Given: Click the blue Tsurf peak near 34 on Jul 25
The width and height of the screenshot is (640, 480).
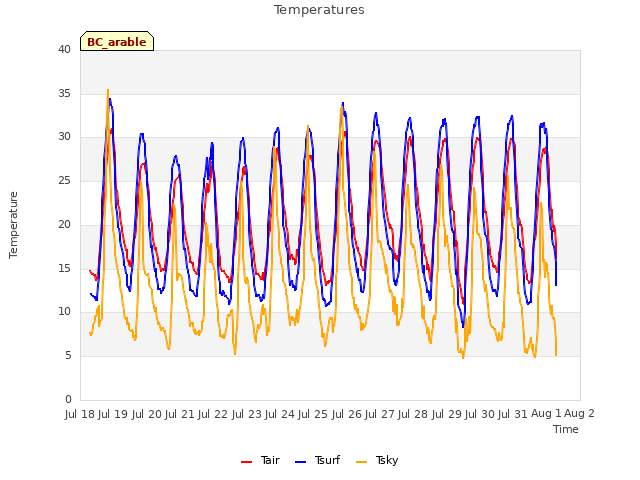Looking at the screenshot, I should point(343,103).
